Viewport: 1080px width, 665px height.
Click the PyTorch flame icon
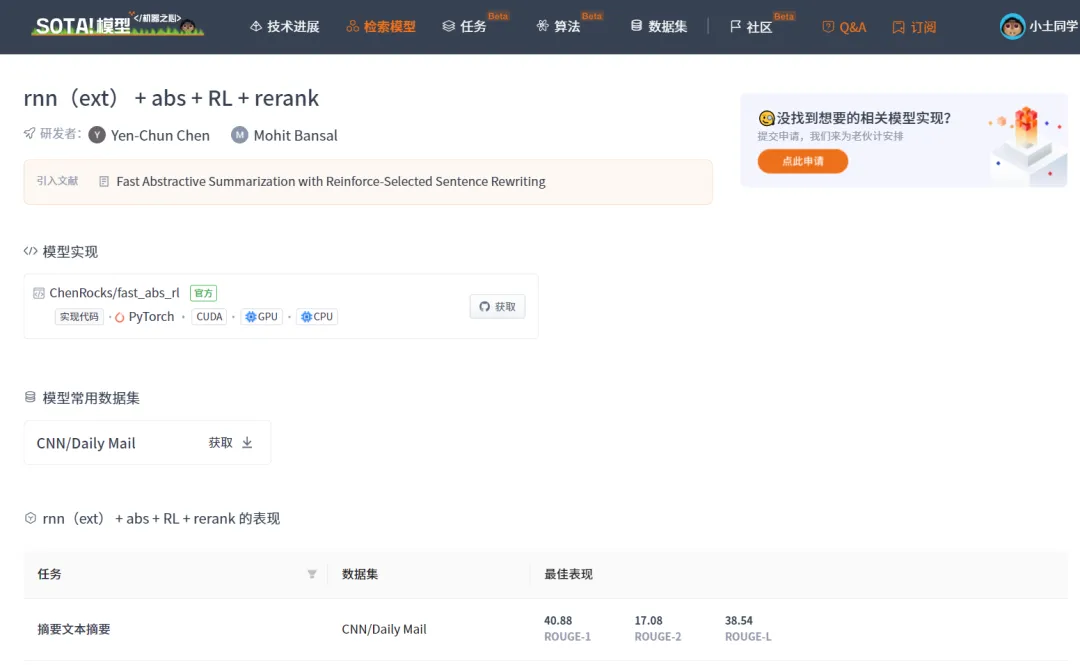click(120, 317)
